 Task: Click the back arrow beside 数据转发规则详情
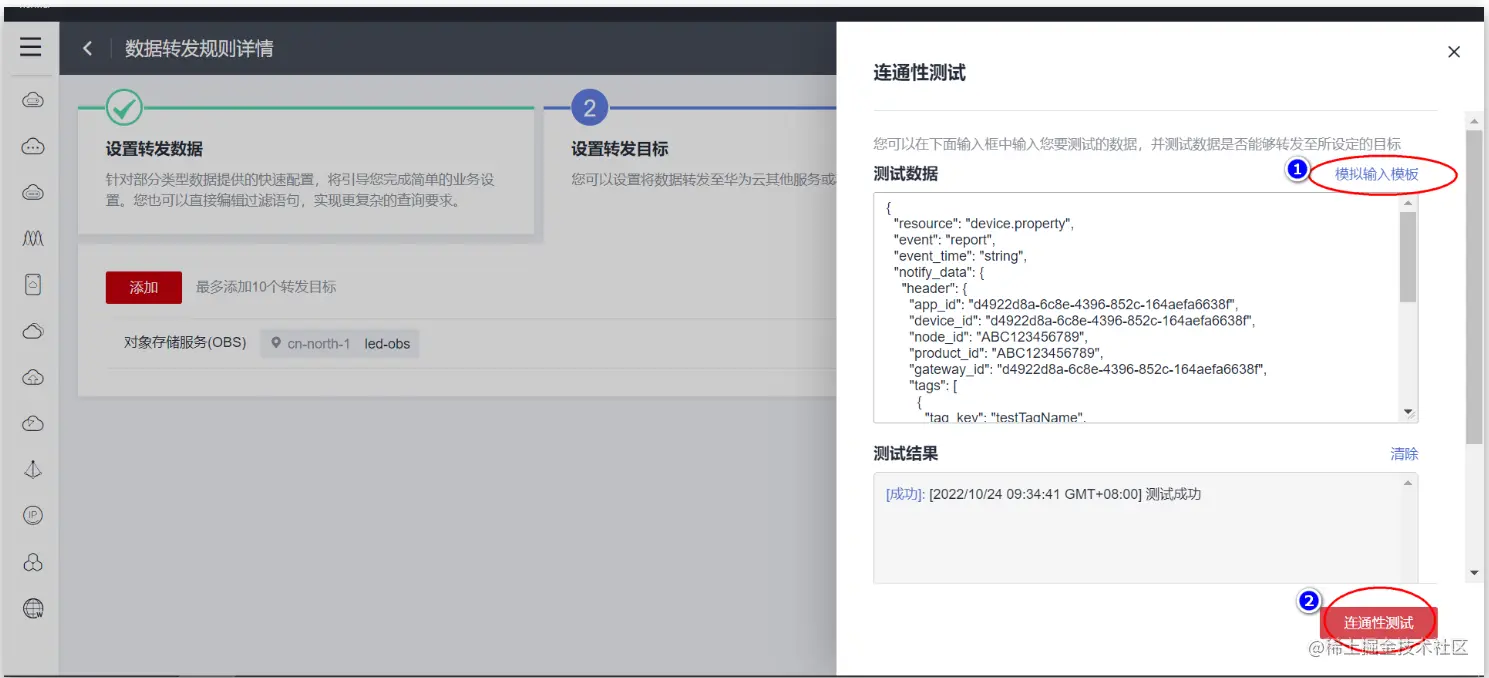pos(87,47)
